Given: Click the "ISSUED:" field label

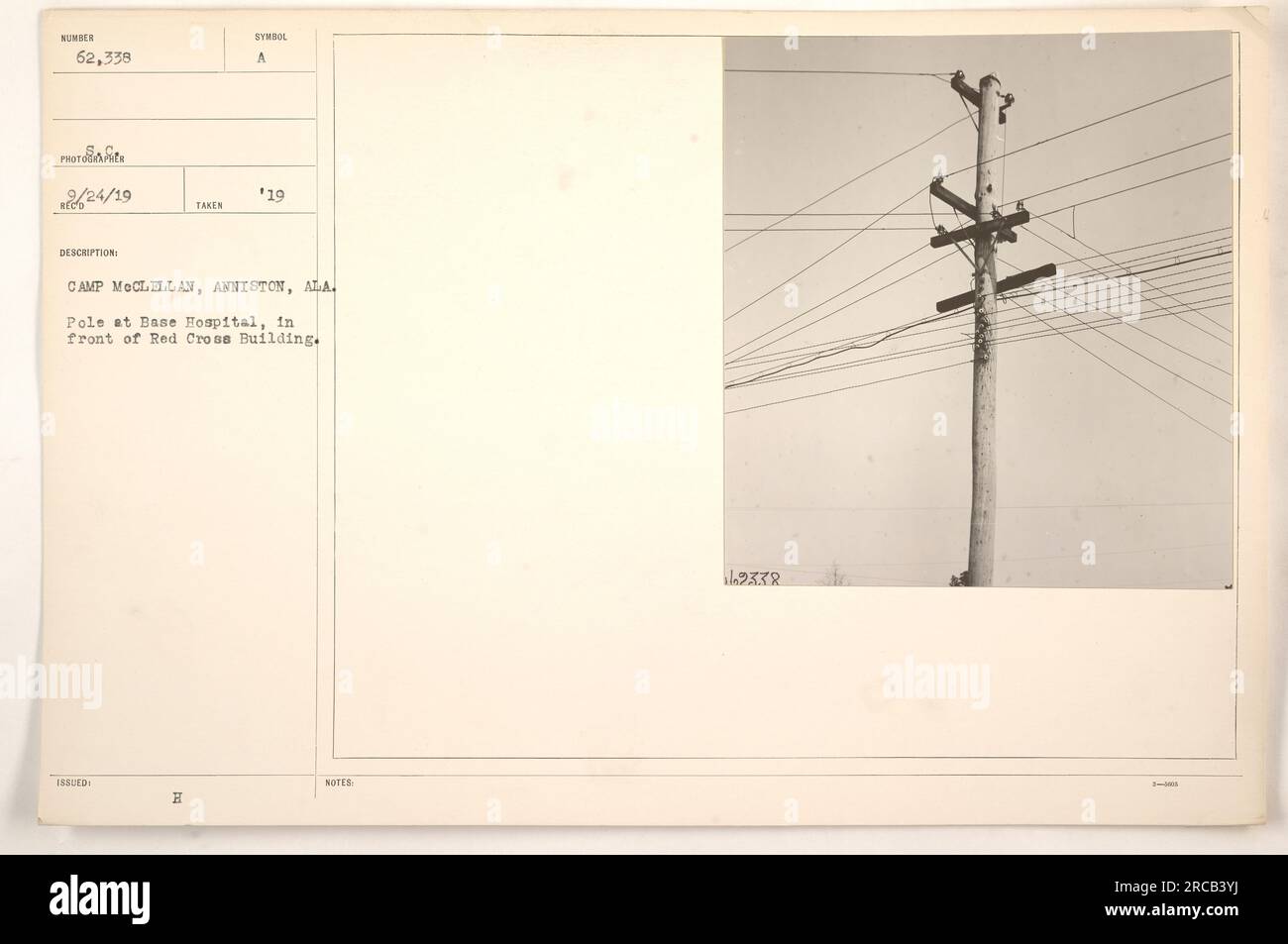Looking at the screenshot, I should [x=74, y=782].
